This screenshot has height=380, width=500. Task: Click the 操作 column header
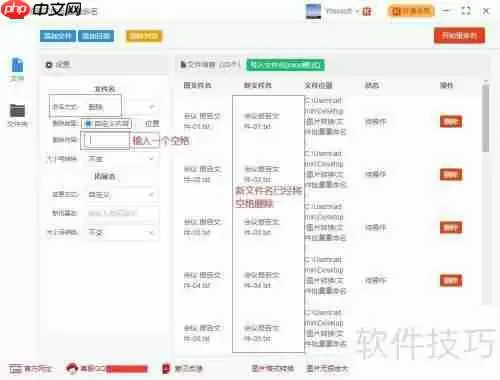pyautogui.click(x=446, y=85)
